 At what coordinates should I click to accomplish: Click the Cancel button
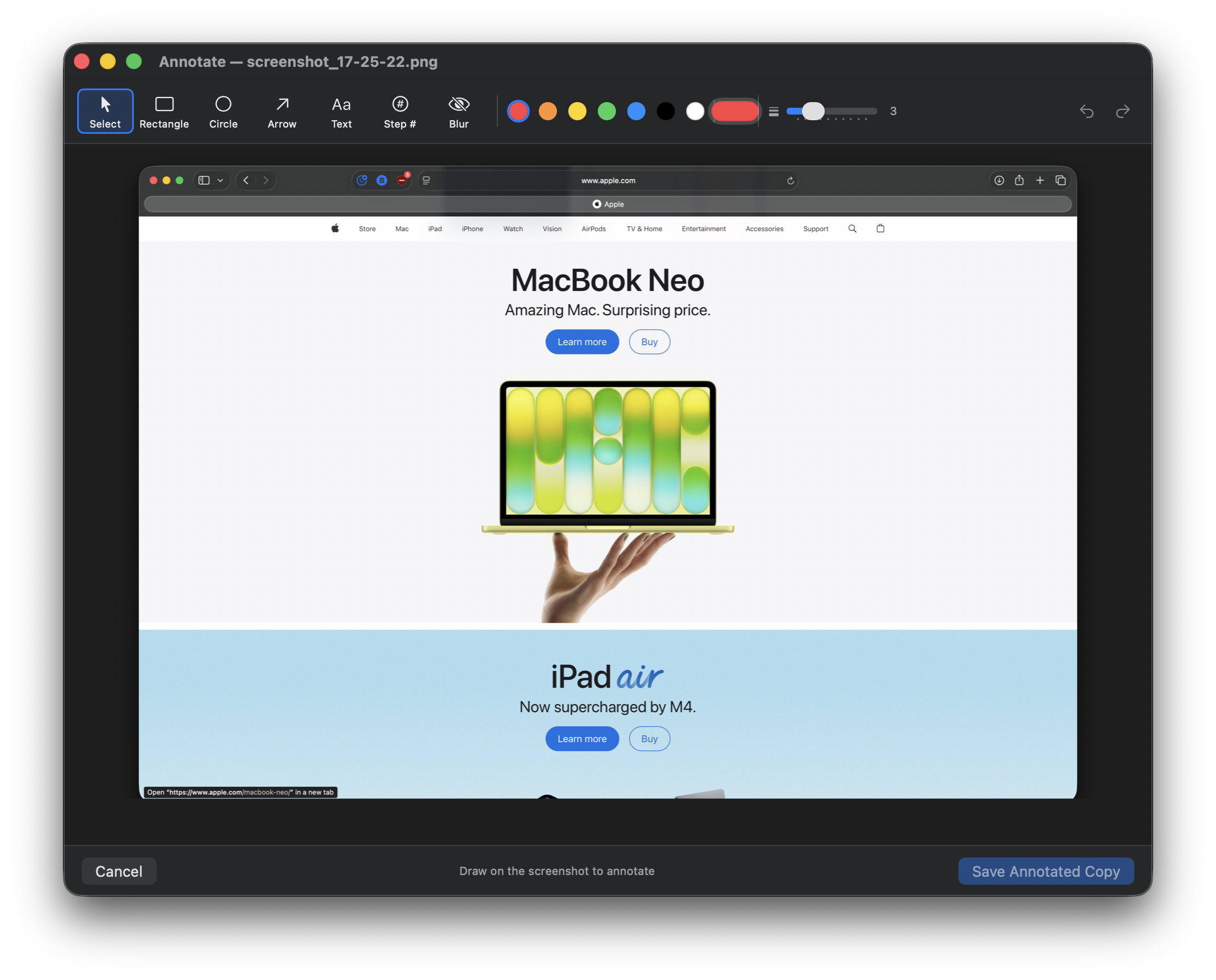coord(119,871)
